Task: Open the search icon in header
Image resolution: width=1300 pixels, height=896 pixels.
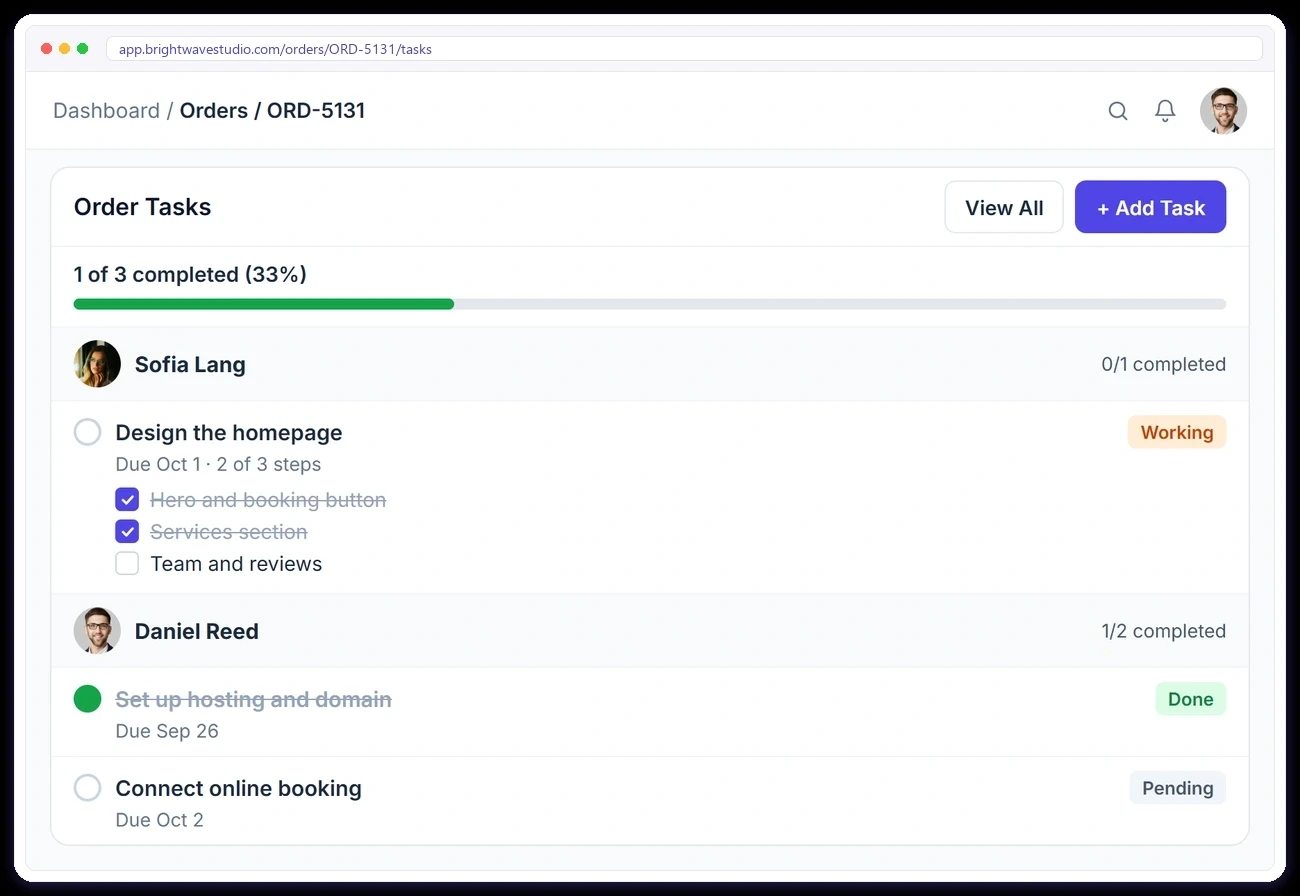Action: click(1118, 111)
